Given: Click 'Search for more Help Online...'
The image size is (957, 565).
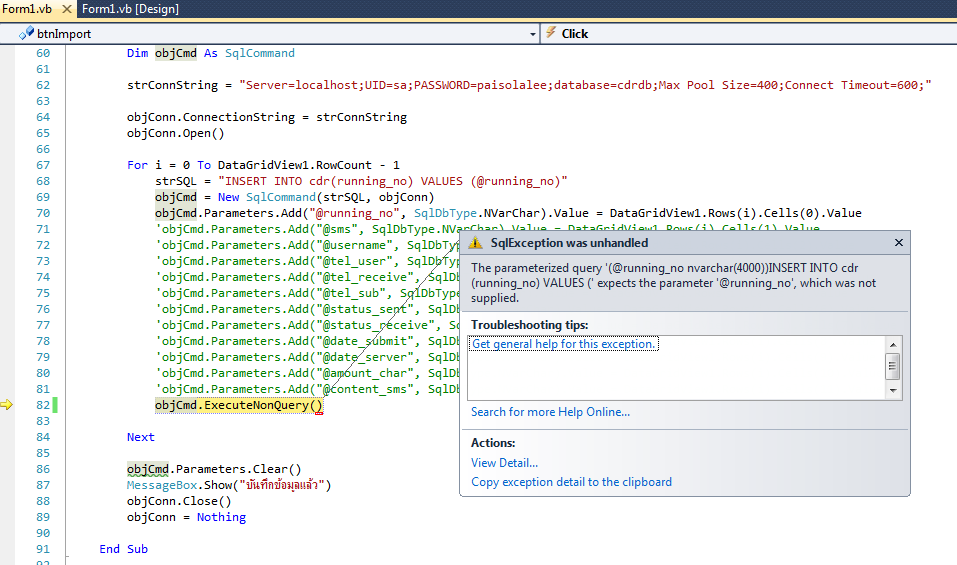Looking at the screenshot, I should (550, 412).
